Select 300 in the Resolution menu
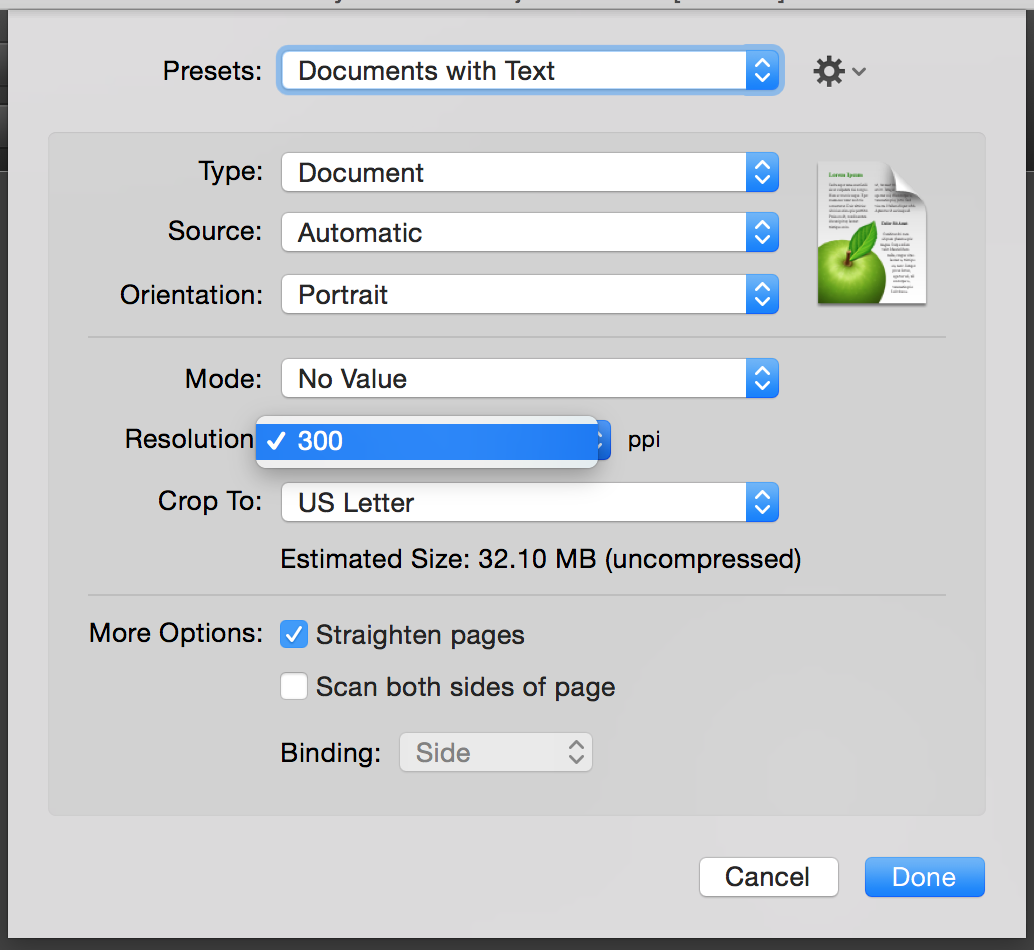The width and height of the screenshot is (1034, 950). click(430, 441)
